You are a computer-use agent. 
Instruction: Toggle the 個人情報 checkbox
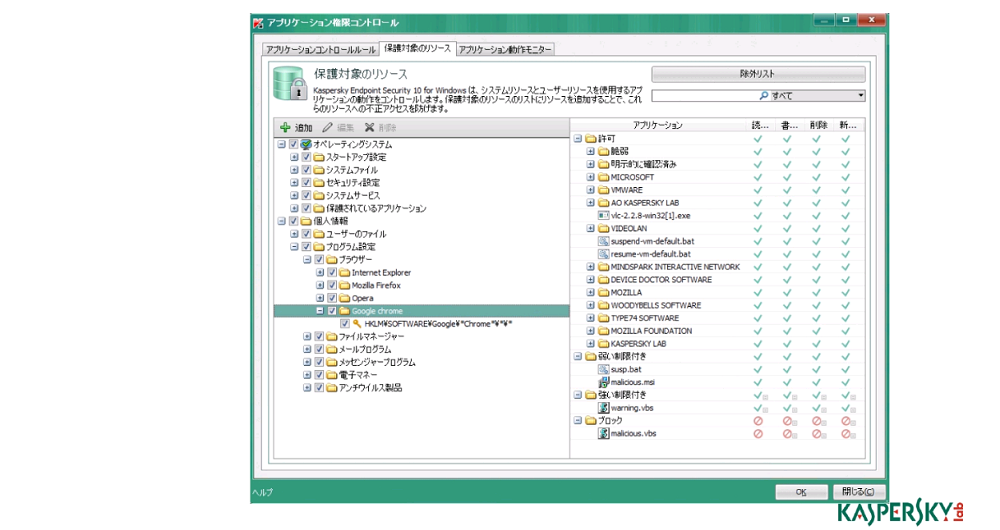click(293, 221)
